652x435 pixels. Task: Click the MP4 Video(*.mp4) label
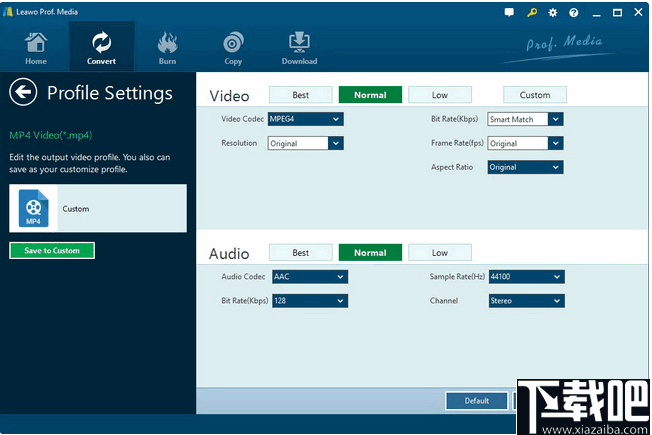(51, 135)
